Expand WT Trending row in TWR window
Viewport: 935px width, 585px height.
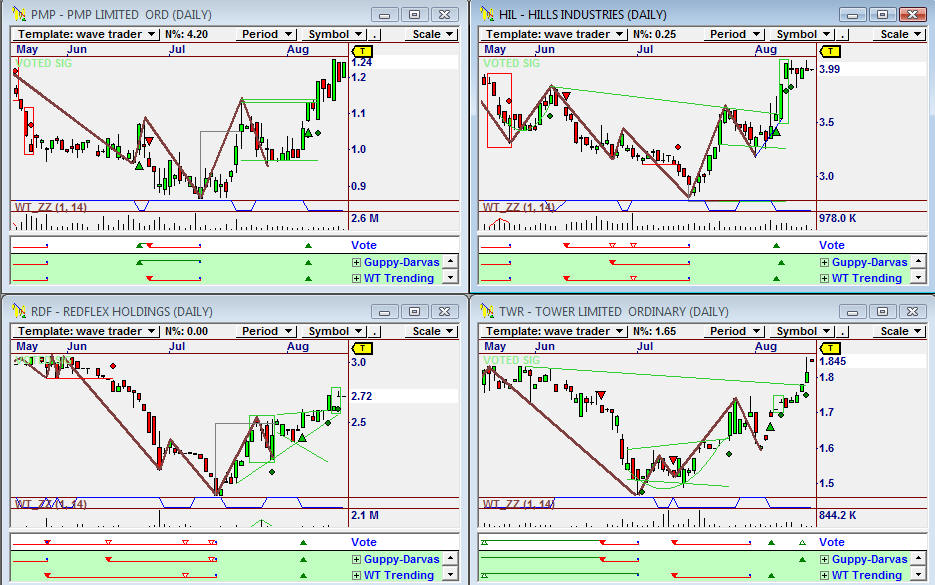824,575
